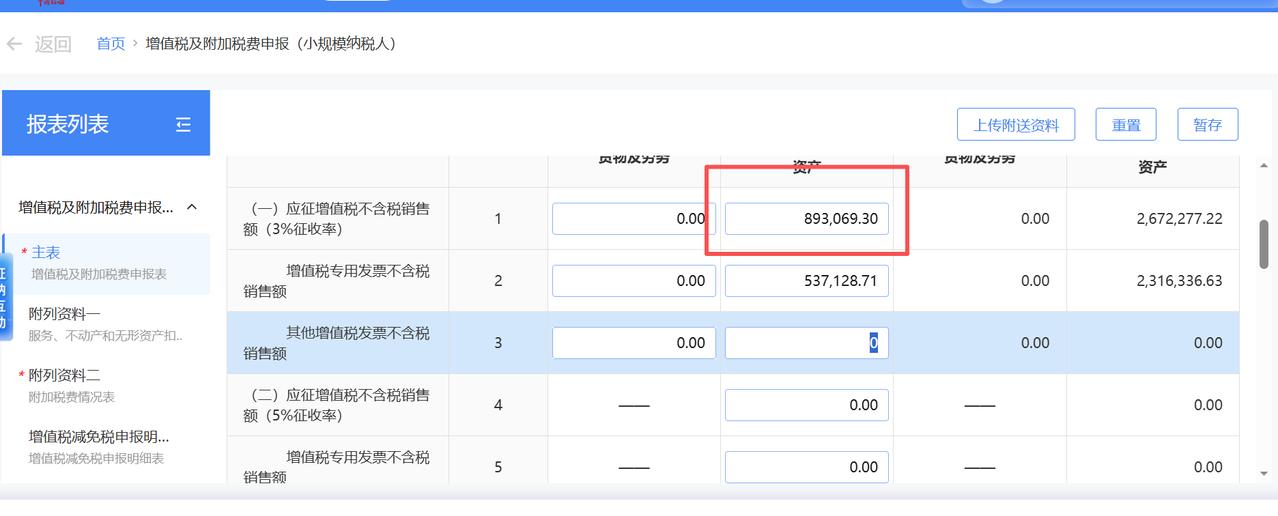The image size is (1278, 516).
Task: Edit row 1 货物及劳务 field 0.00
Action: click(633, 219)
